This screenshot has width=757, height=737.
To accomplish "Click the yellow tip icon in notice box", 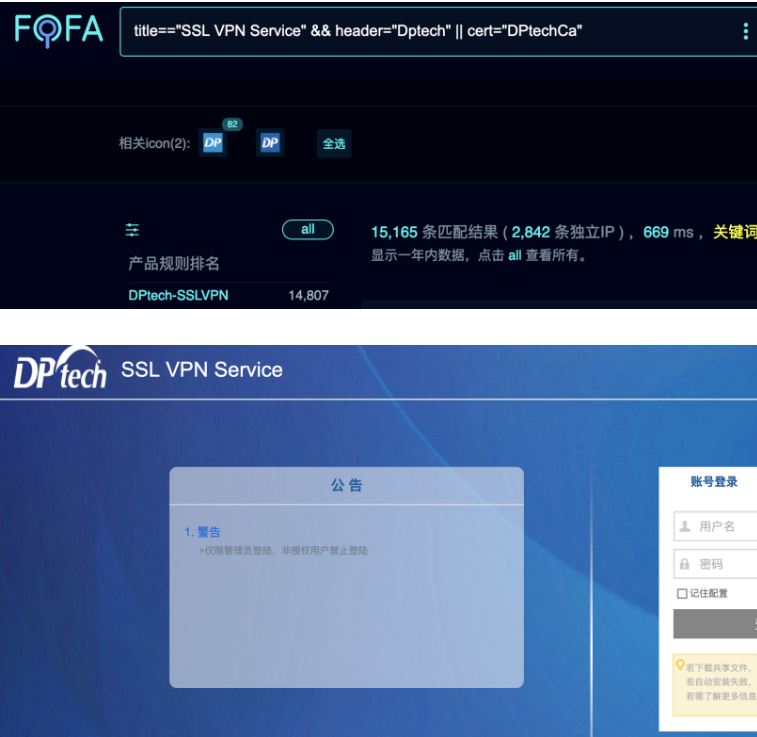I will pyautogui.click(x=680, y=664).
